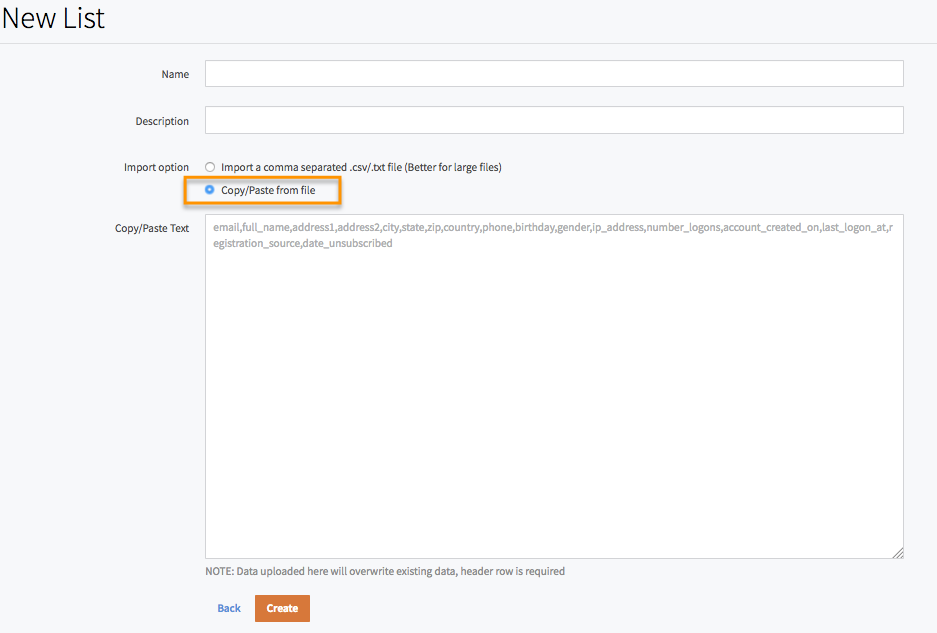Focus the Description text box

[x=554, y=120]
